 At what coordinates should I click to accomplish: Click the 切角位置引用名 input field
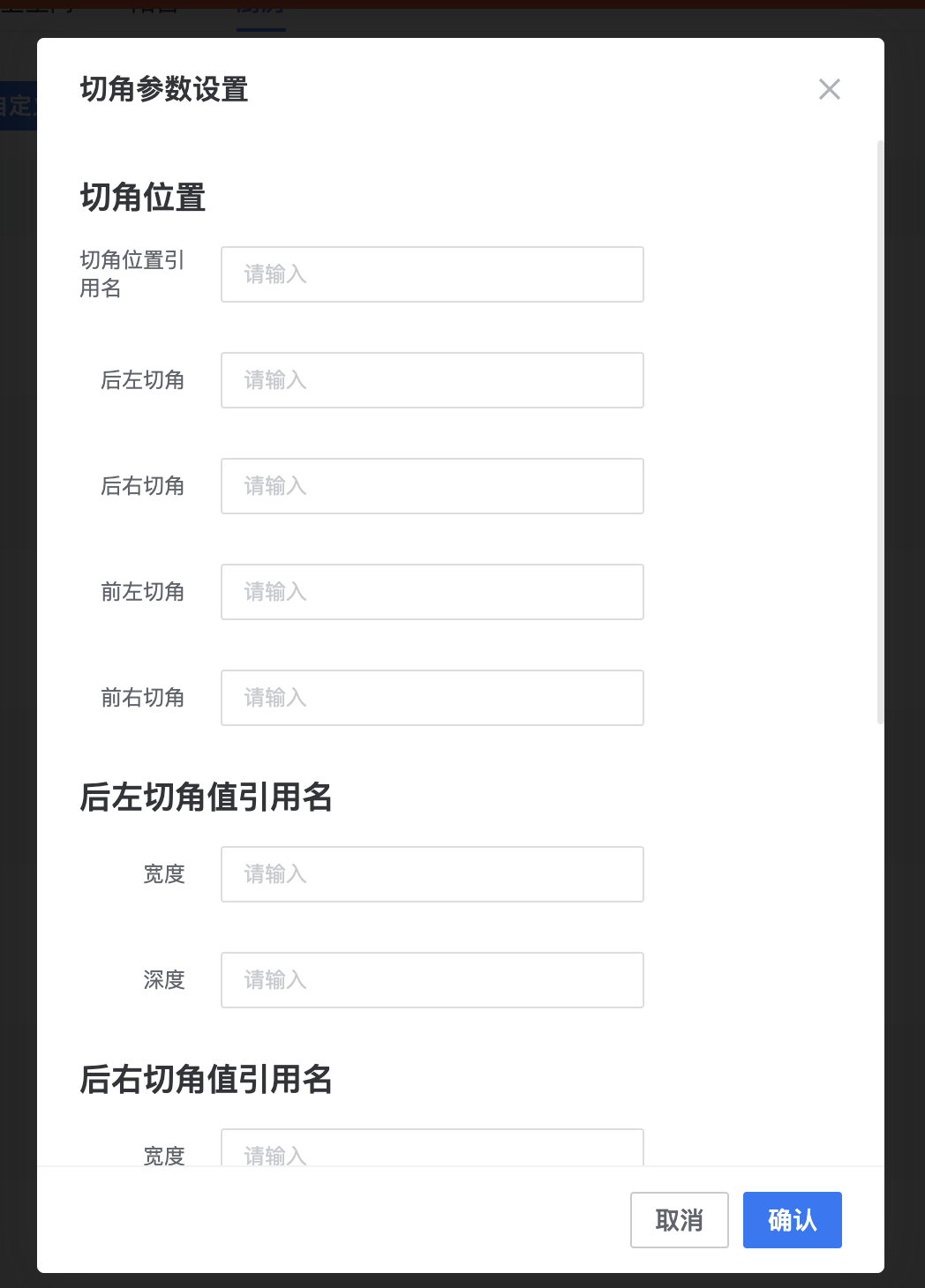432,274
